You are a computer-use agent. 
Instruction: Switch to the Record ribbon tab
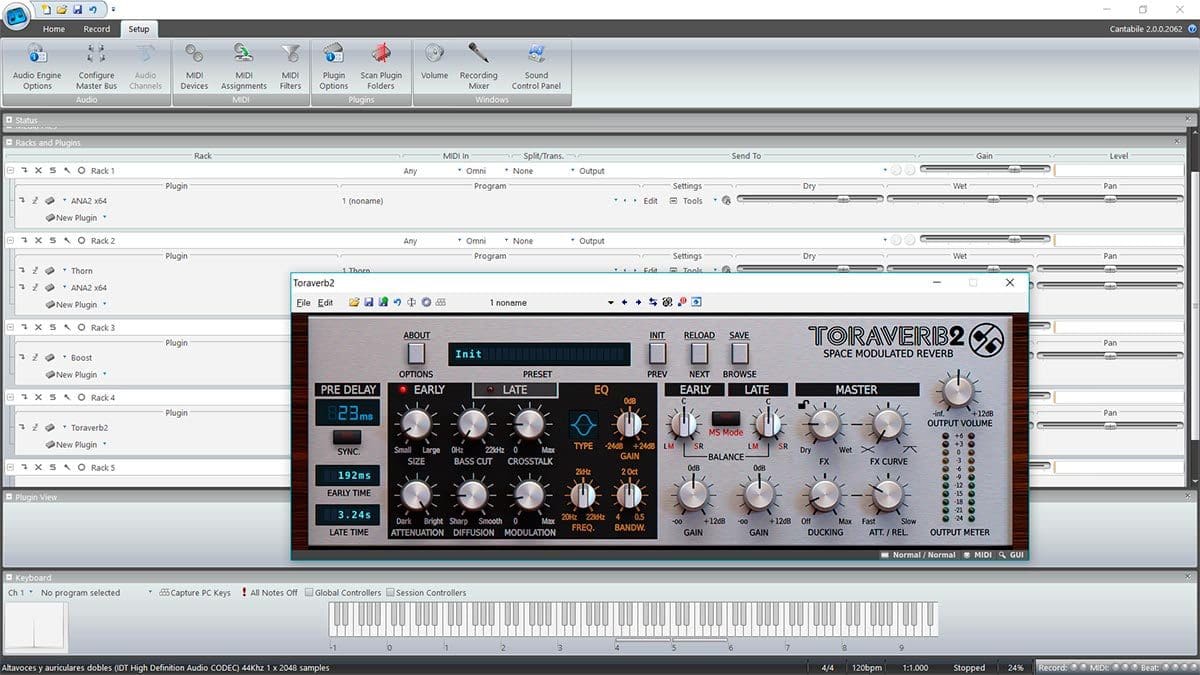pyautogui.click(x=97, y=29)
